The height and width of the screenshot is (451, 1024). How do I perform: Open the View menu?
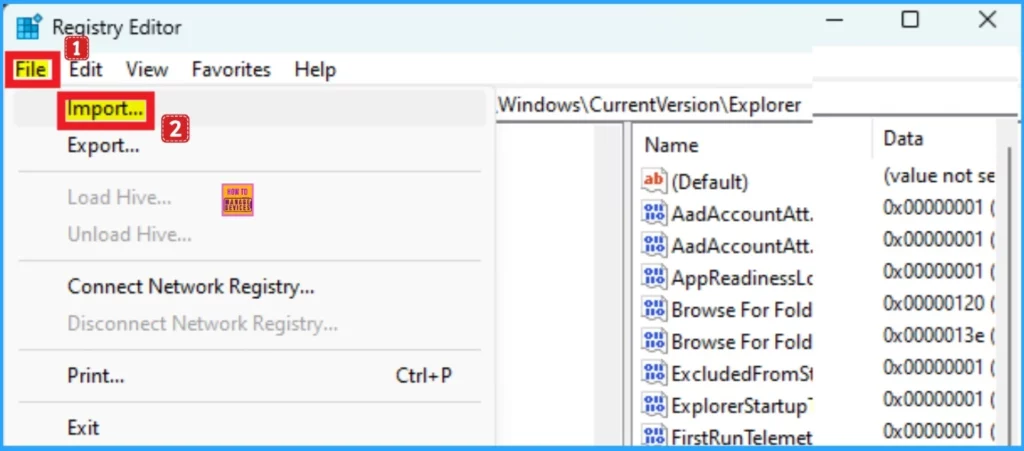tap(147, 70)
